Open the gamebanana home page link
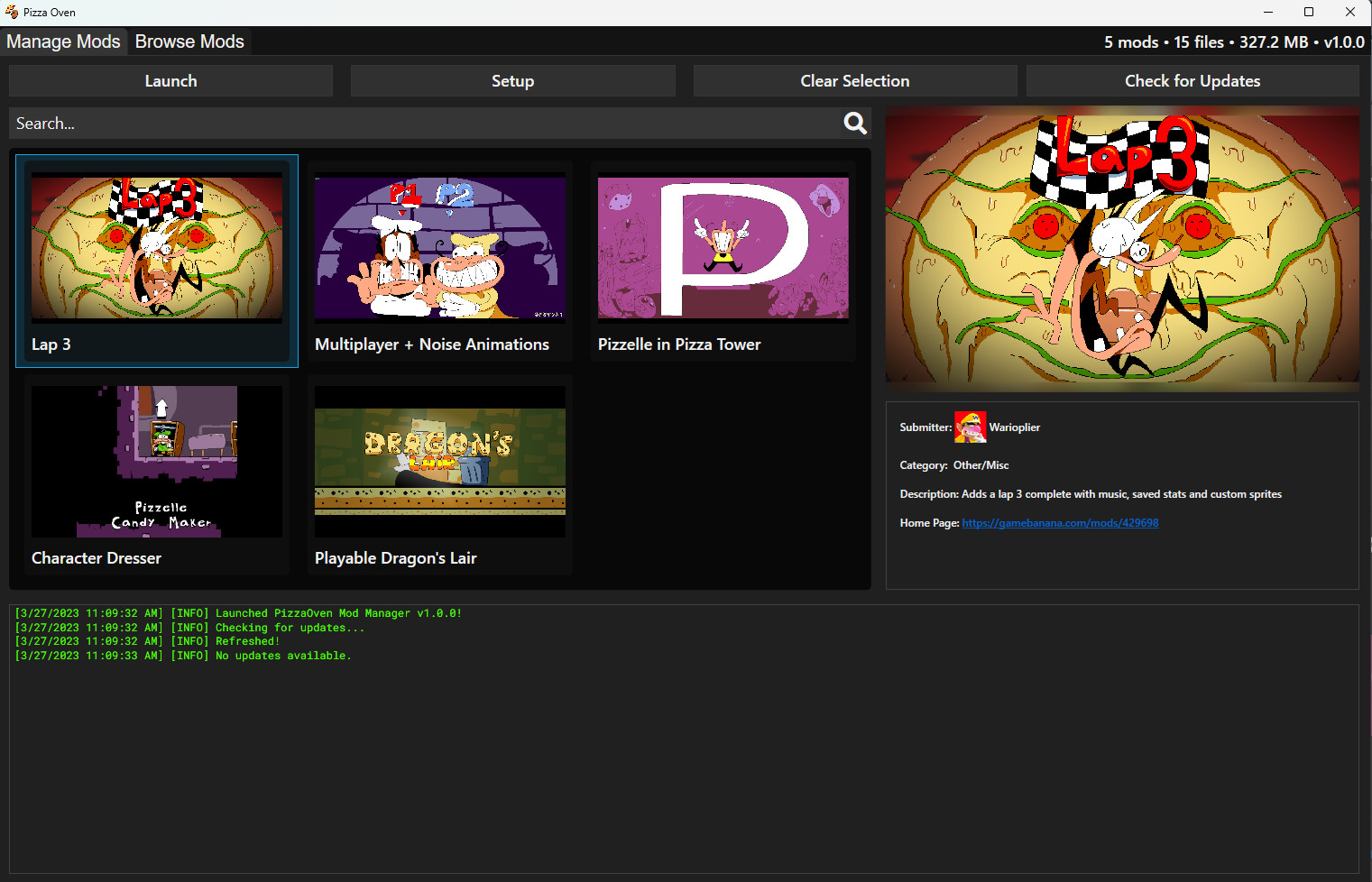The image size is (1372, 882). click(x=1060, y=523)
